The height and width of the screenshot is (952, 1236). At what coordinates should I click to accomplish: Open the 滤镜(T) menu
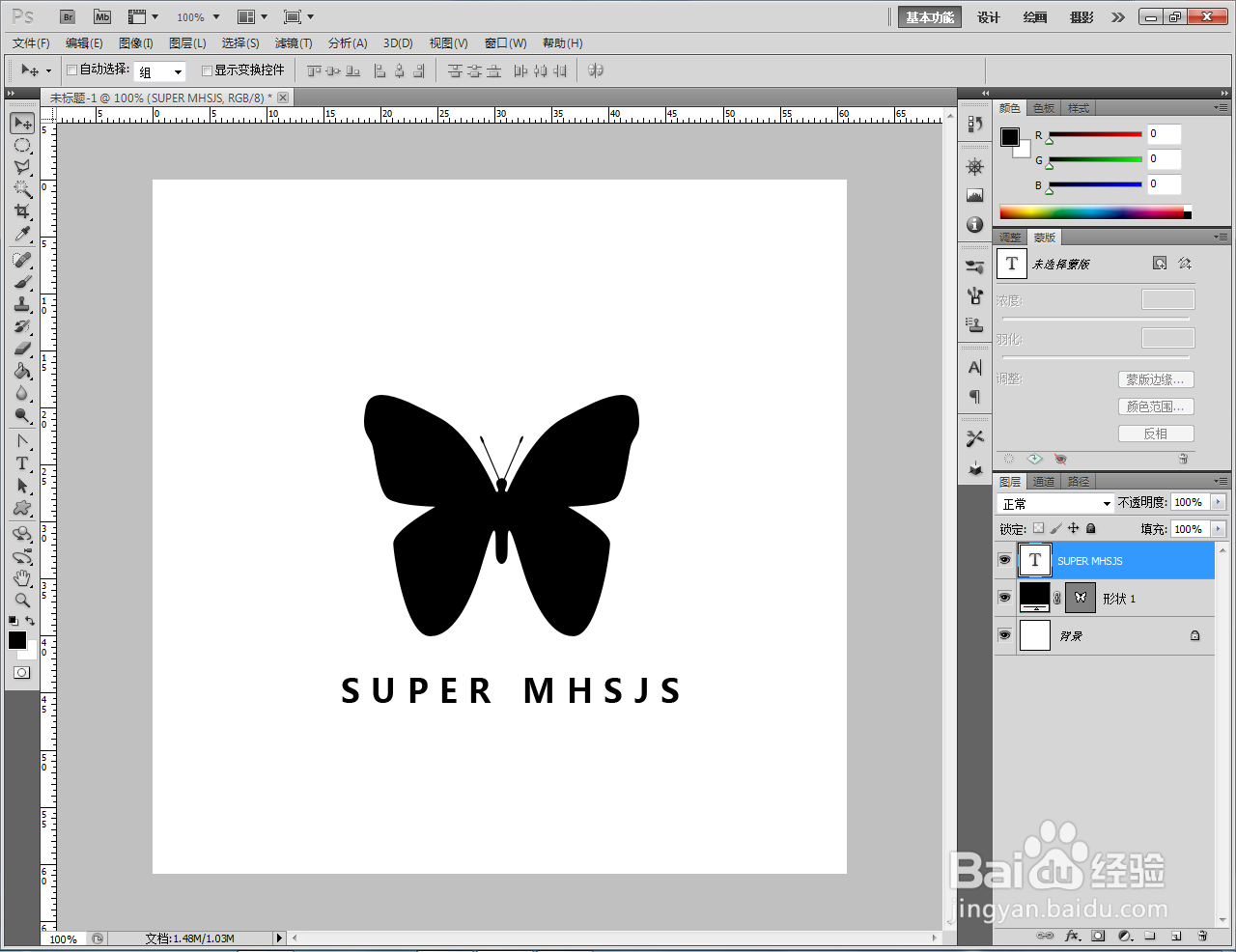pos(294,43)
